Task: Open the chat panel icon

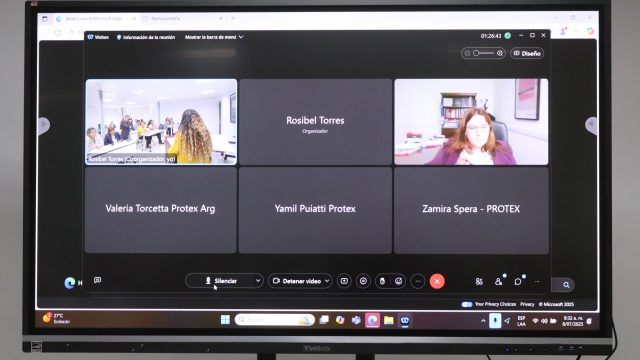Action: (x=518, y=282)
